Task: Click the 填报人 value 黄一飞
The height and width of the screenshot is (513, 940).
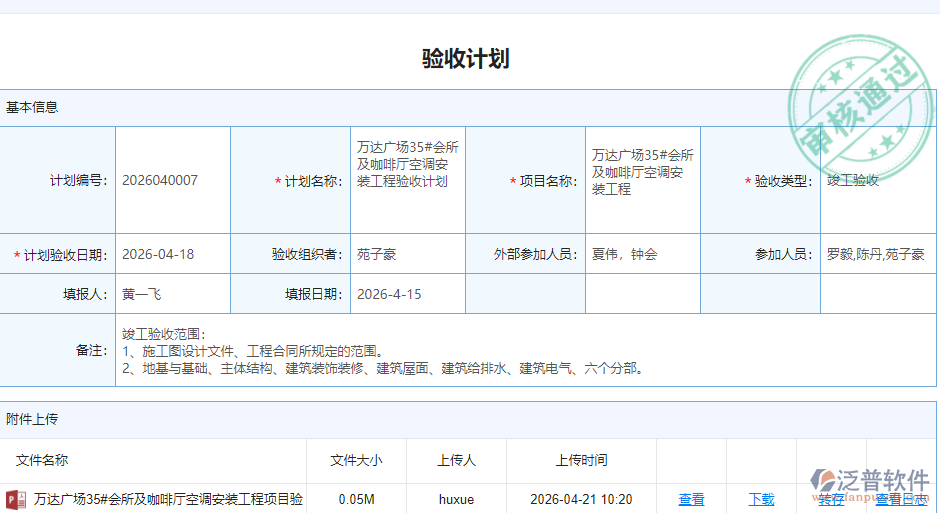Action: point(141,294)
